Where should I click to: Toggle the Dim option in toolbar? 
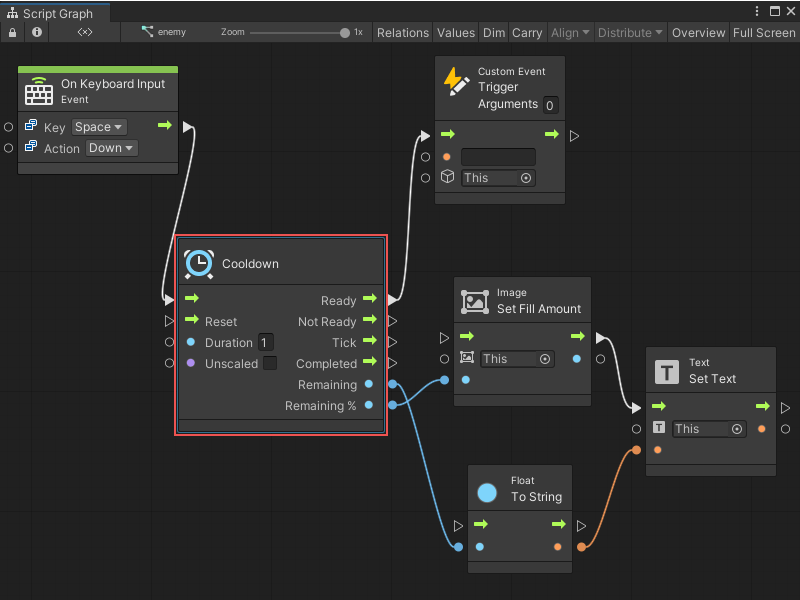[x=494, y=32]
